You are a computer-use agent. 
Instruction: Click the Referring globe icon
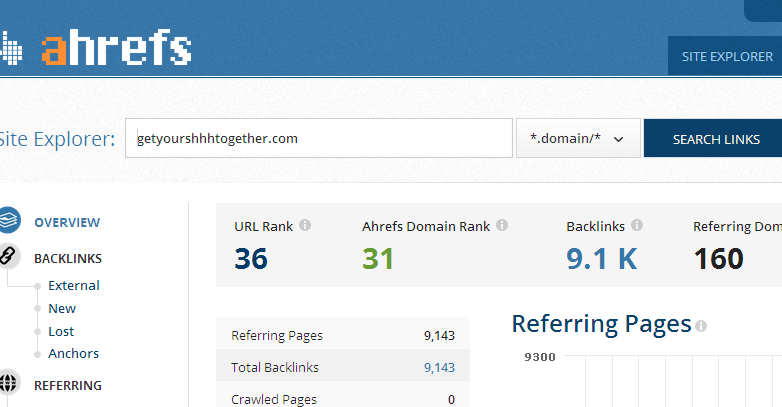[8, 383]
